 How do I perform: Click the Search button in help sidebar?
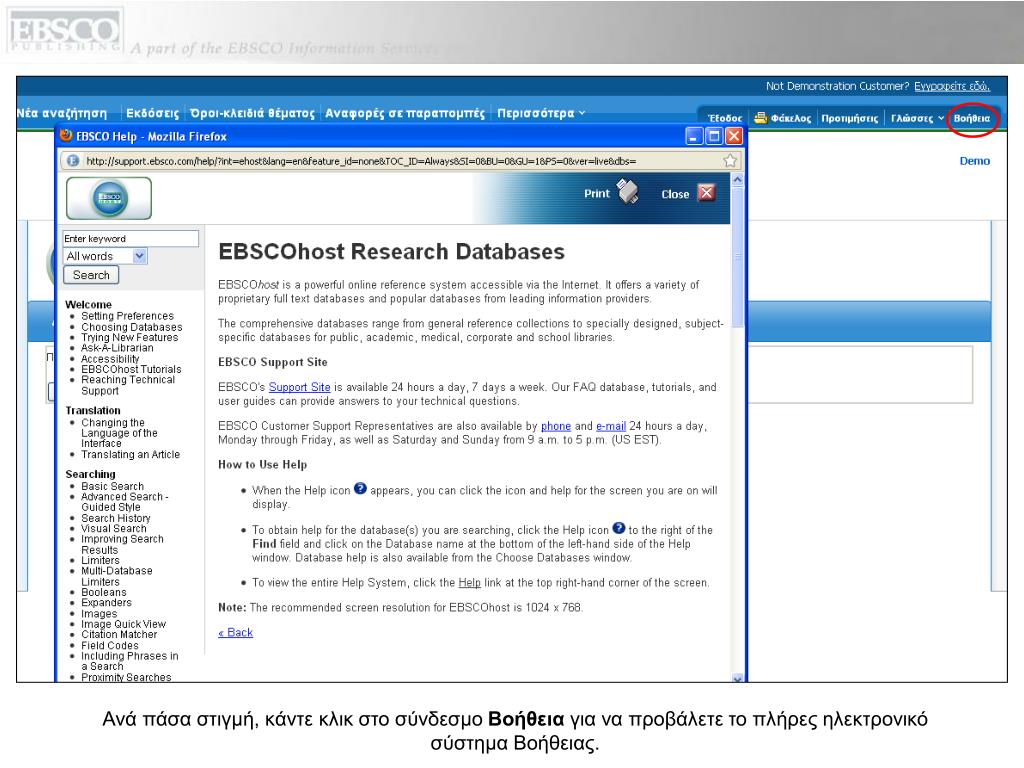click(x=91, y=275)
